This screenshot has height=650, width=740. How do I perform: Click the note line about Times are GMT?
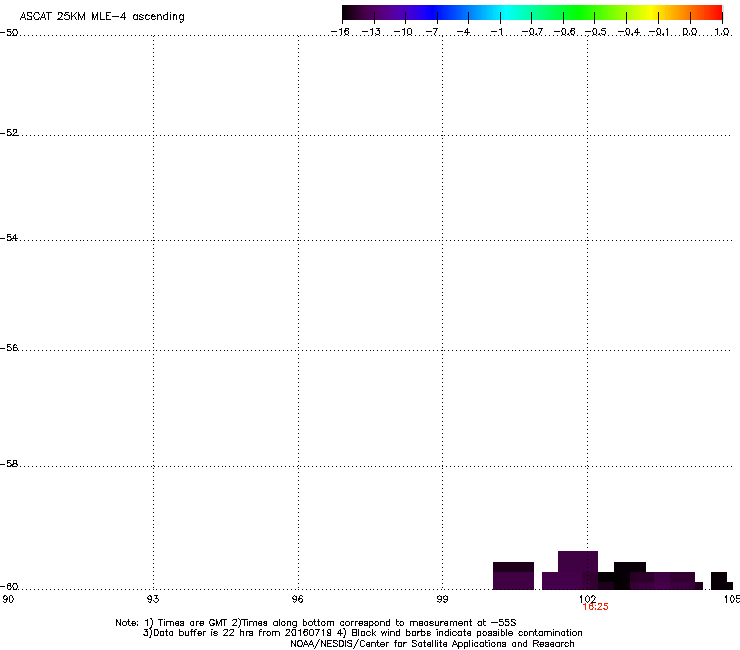(316, 623)
